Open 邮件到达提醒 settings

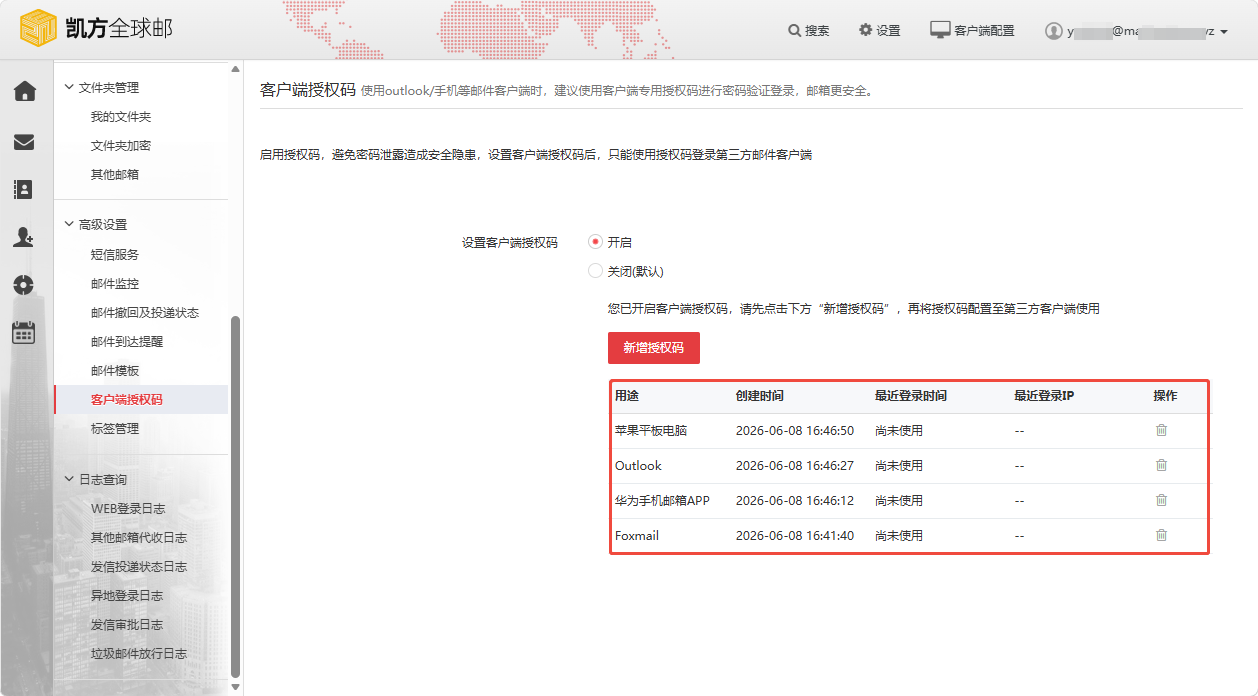pos(127,342)
